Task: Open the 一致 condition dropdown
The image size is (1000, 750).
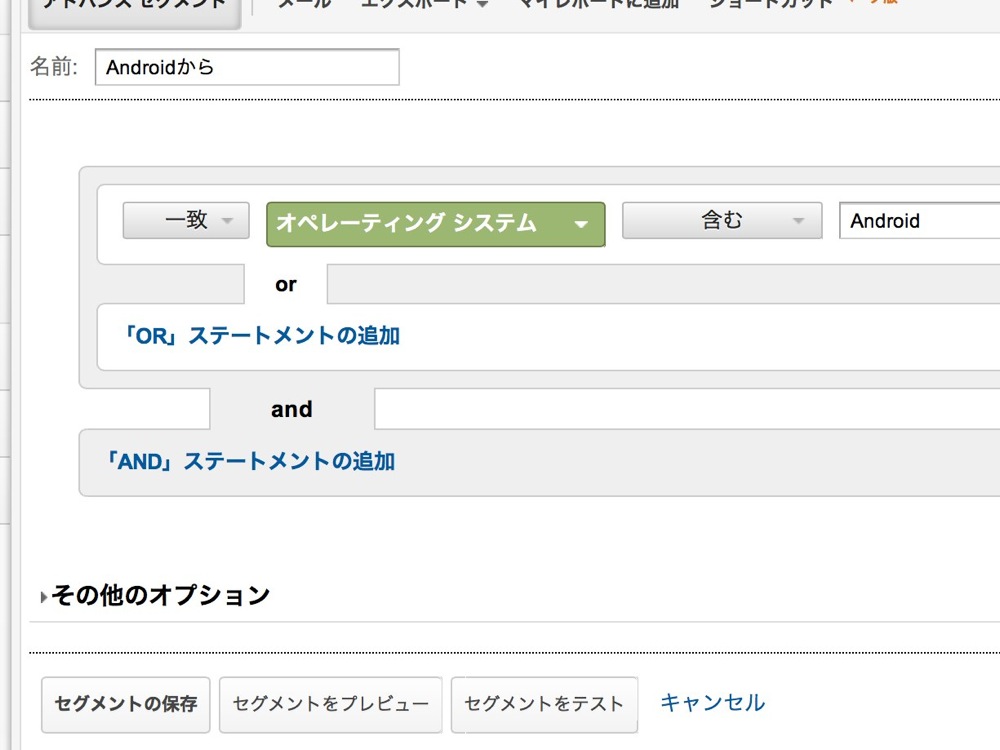Action: (x=186, y=221)
